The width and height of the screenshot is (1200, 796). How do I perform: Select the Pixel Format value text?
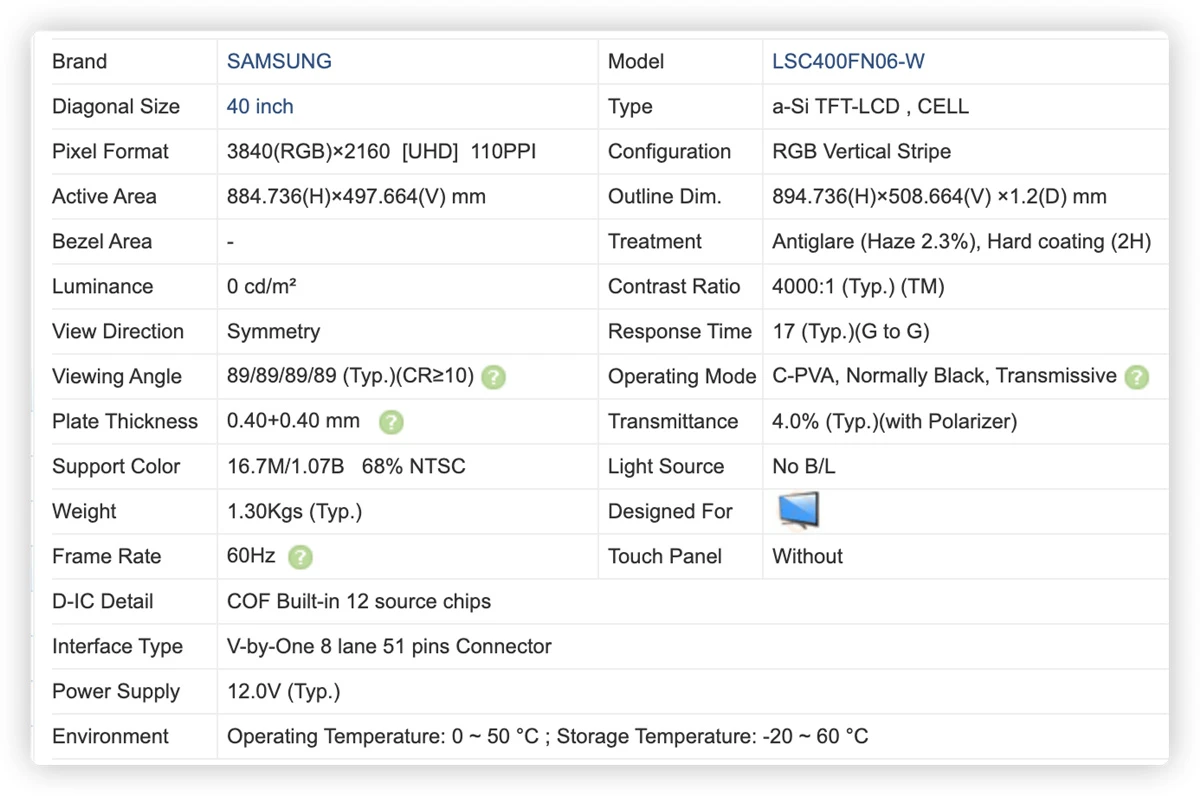click(x=382, y=151)
